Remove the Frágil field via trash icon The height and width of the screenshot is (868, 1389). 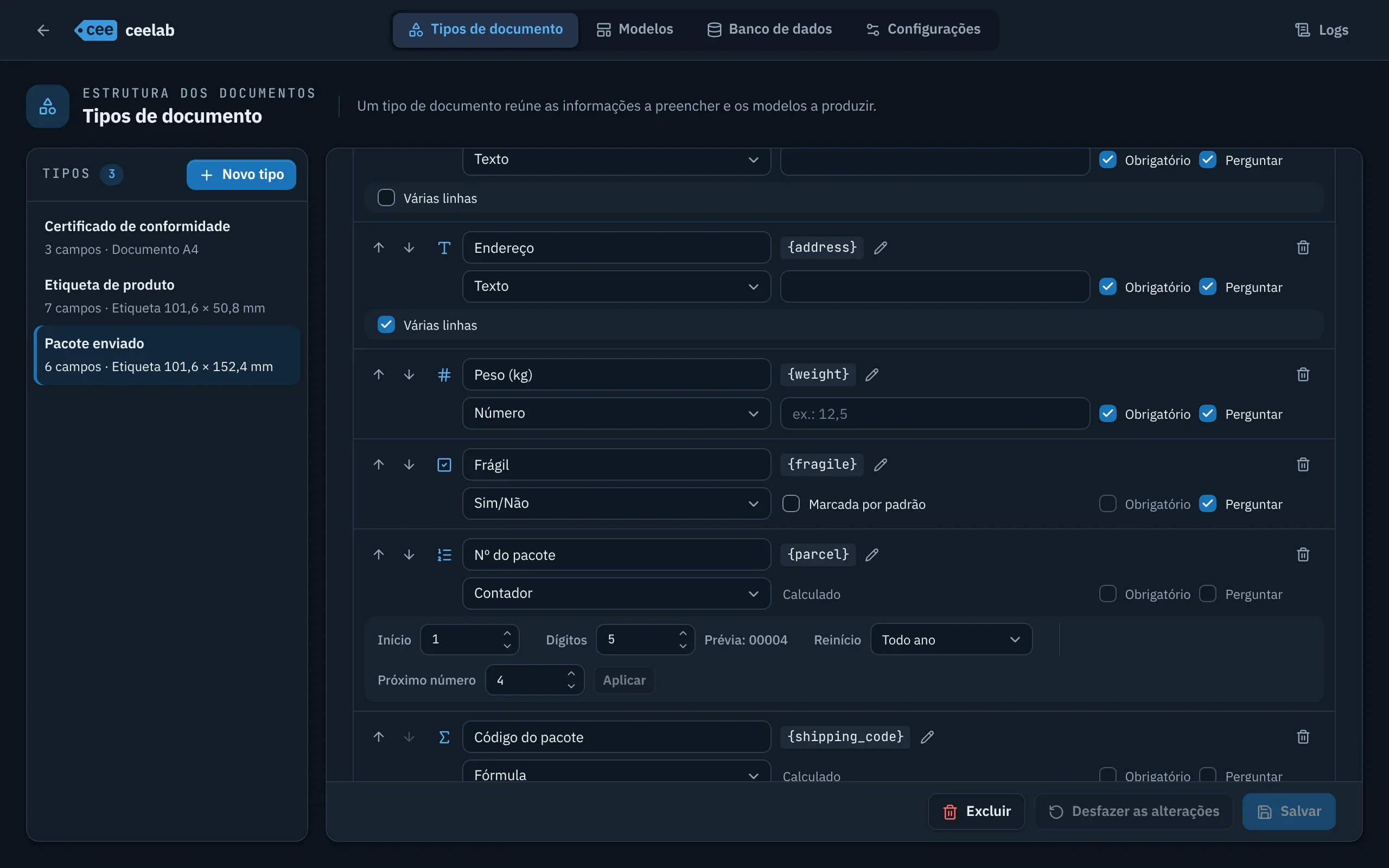(x=1303, y=464)
